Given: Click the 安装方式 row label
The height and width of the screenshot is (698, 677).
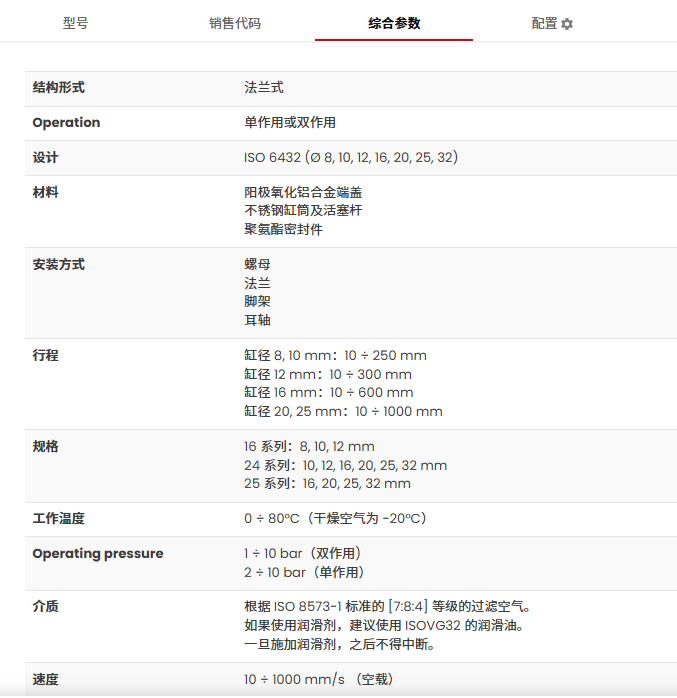Looking at the screenshot, I should (59, 265).
